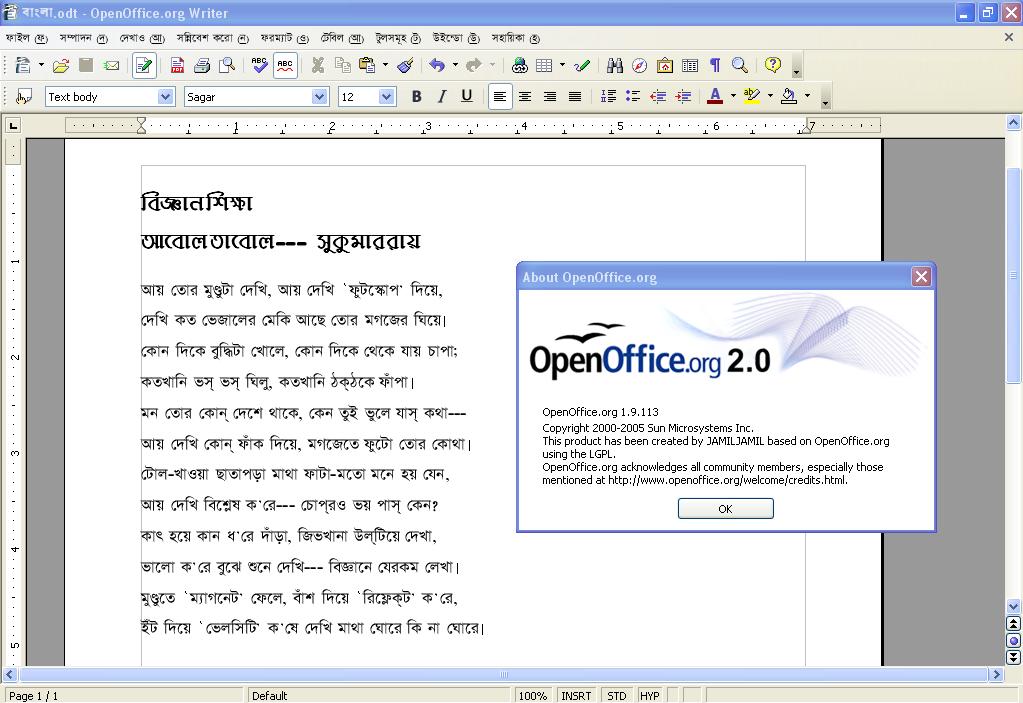
Task: Toggle Edit File mode
Action: [144, 65]
